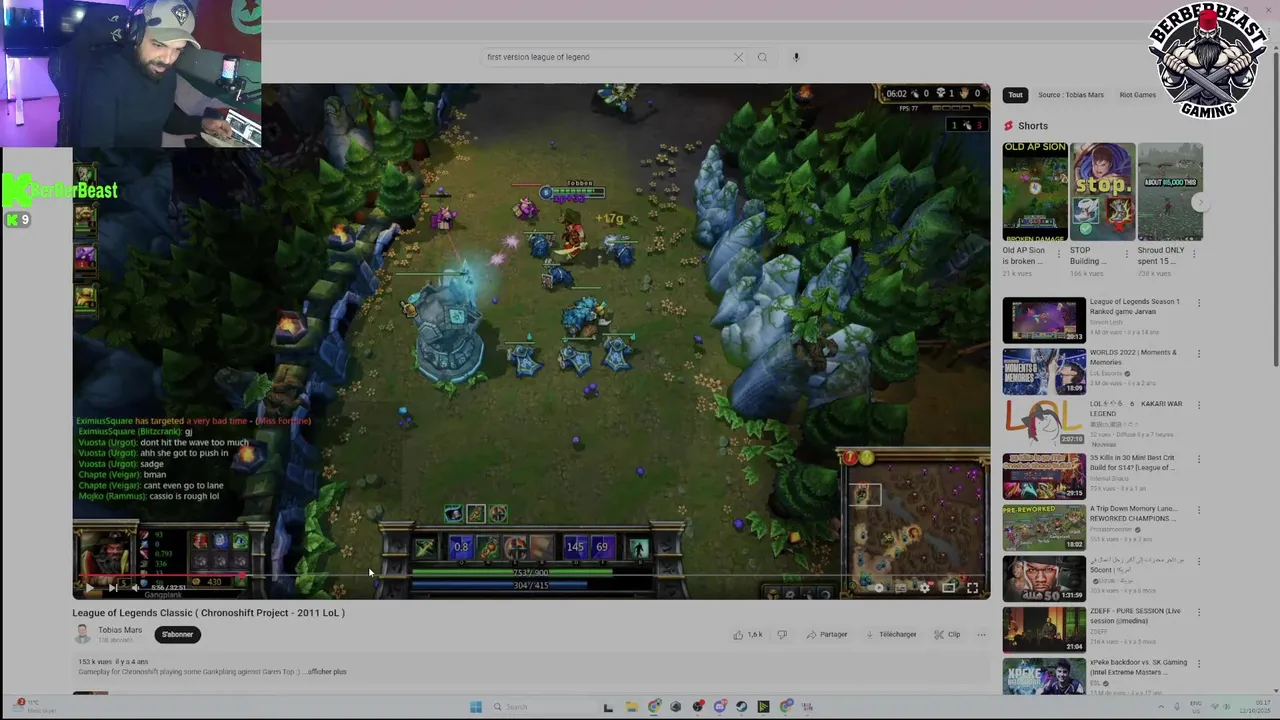
Task: Click the taskbar weather widget
Action: click(x=35, y=707)
